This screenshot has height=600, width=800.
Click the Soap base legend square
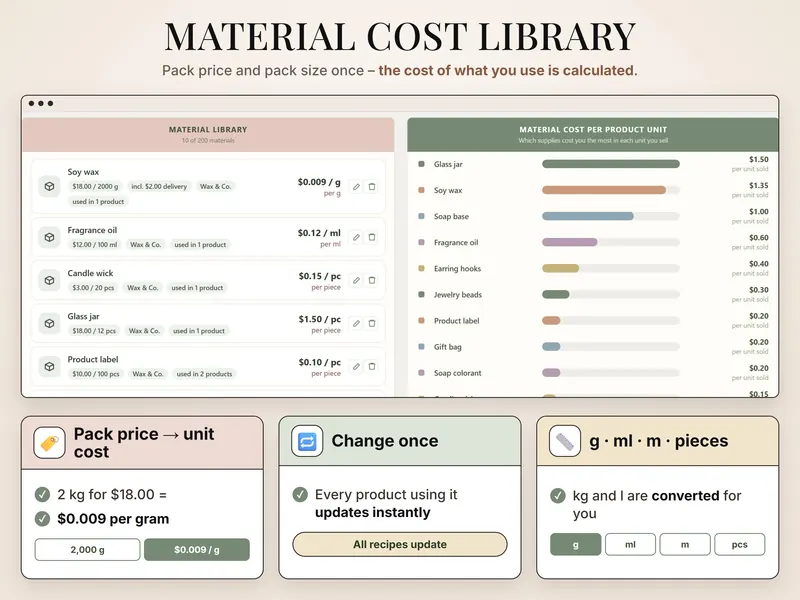pos(421,216)
